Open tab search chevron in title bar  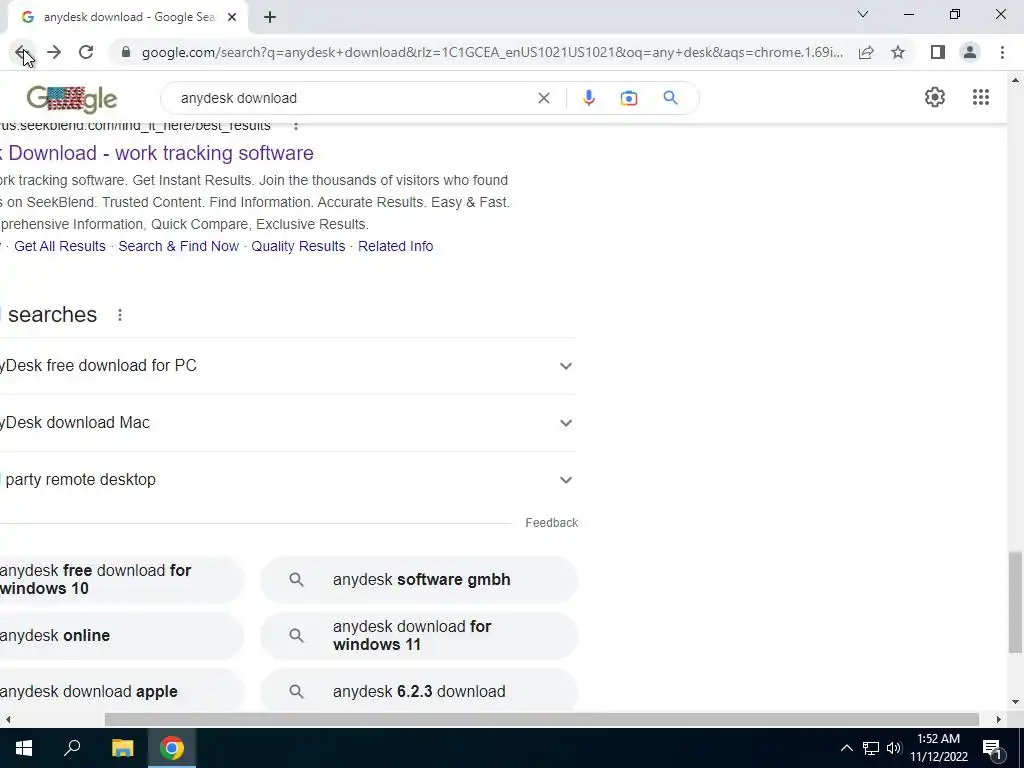863,14
